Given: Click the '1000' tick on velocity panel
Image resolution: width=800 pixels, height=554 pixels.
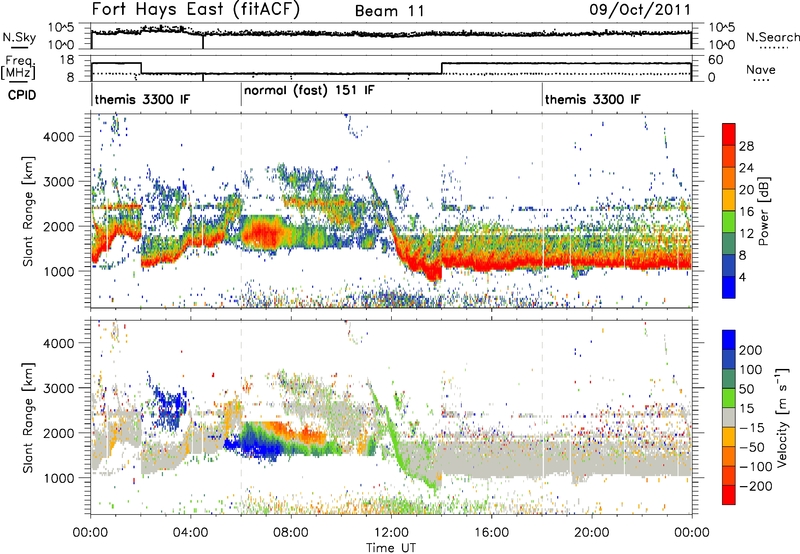Looking at the screenshot, I should pyautogui.click(x=59, y=478).
